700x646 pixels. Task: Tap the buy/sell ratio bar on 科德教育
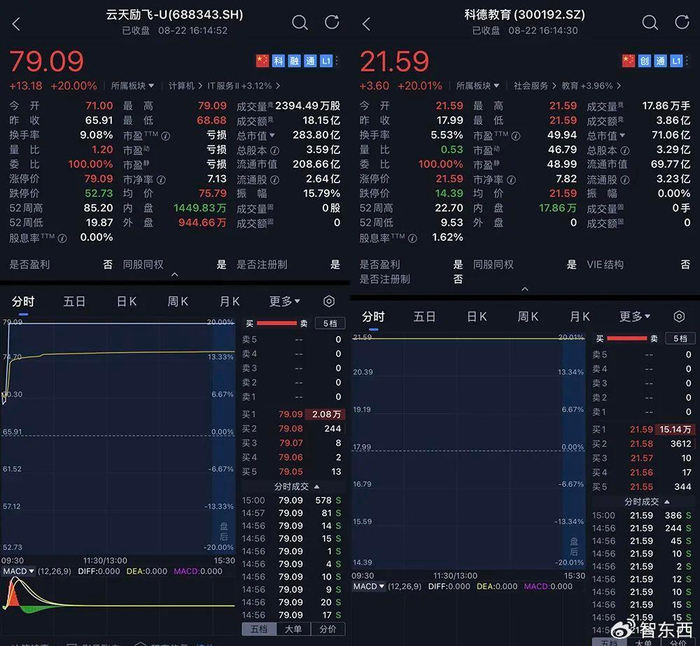click(x=627, y=338)
